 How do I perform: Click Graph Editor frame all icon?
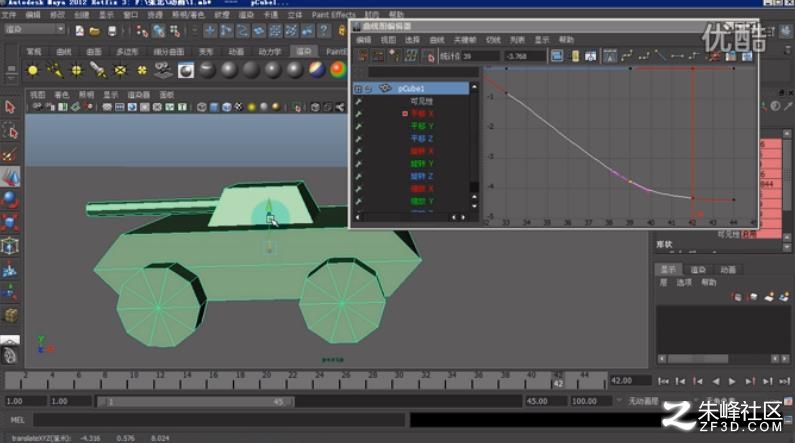click(557, 56)
